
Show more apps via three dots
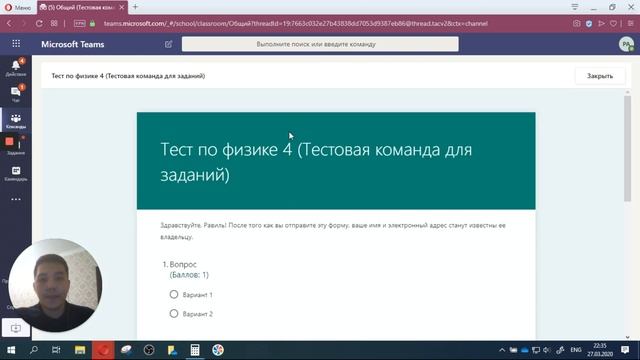click(16, 199)
